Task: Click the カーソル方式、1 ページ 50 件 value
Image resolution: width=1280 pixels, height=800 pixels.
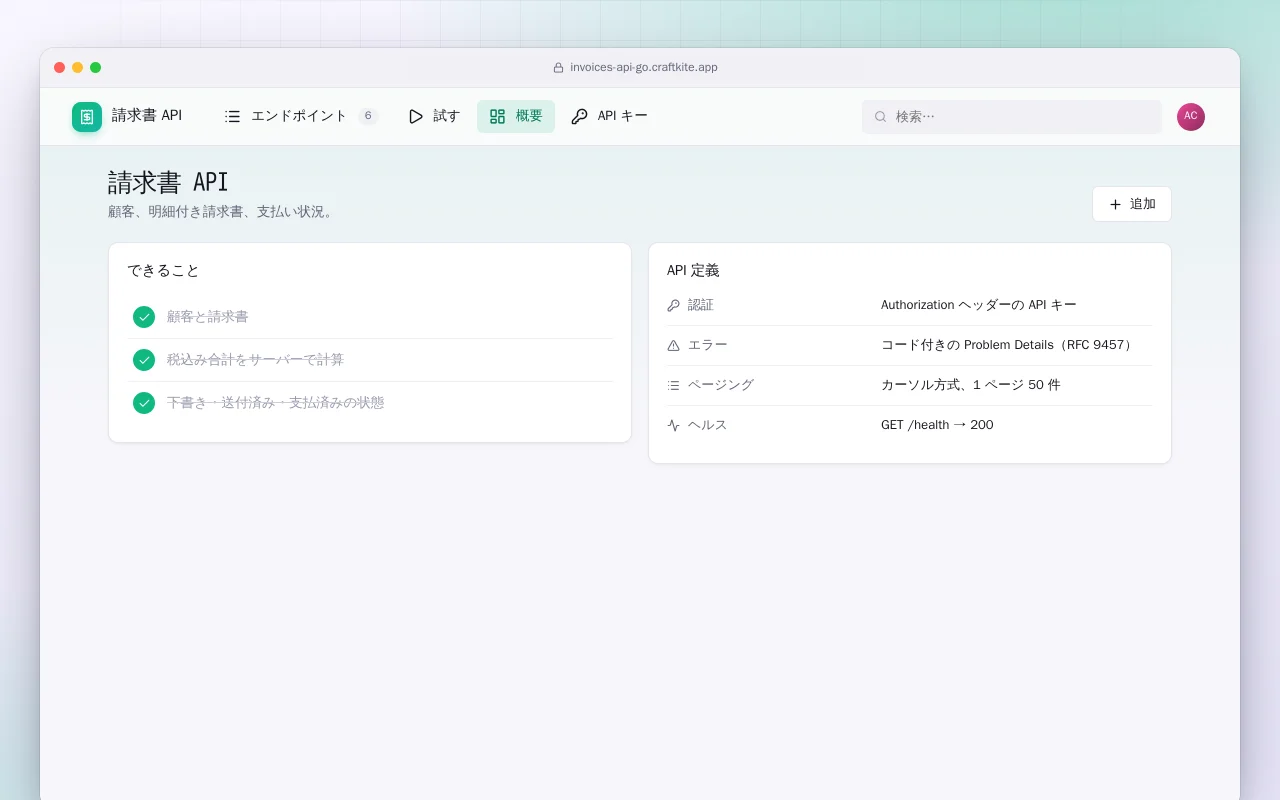Action: tap(971, 385)
